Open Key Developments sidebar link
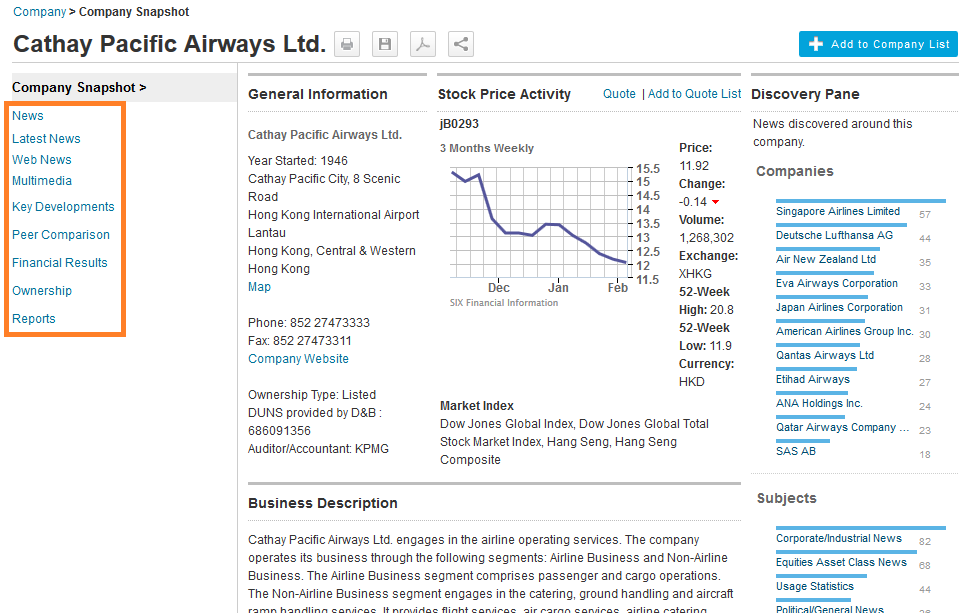This screenshot has width=959, height=613. [x=63, y=207]
